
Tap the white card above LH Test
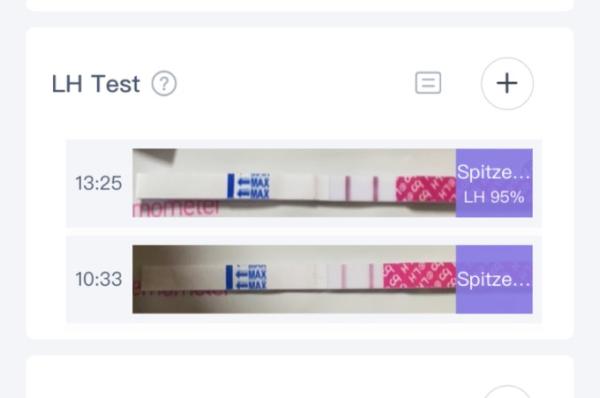point(300,5)
